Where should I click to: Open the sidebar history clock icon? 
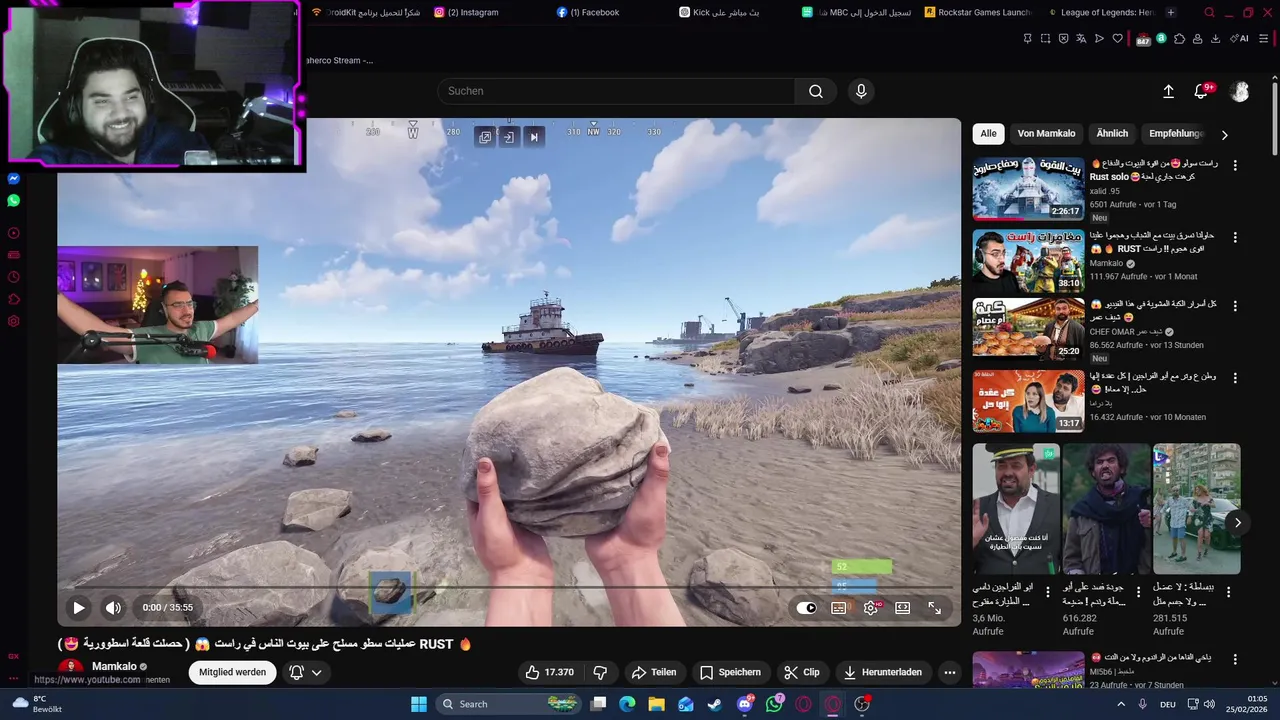(14, 277)
